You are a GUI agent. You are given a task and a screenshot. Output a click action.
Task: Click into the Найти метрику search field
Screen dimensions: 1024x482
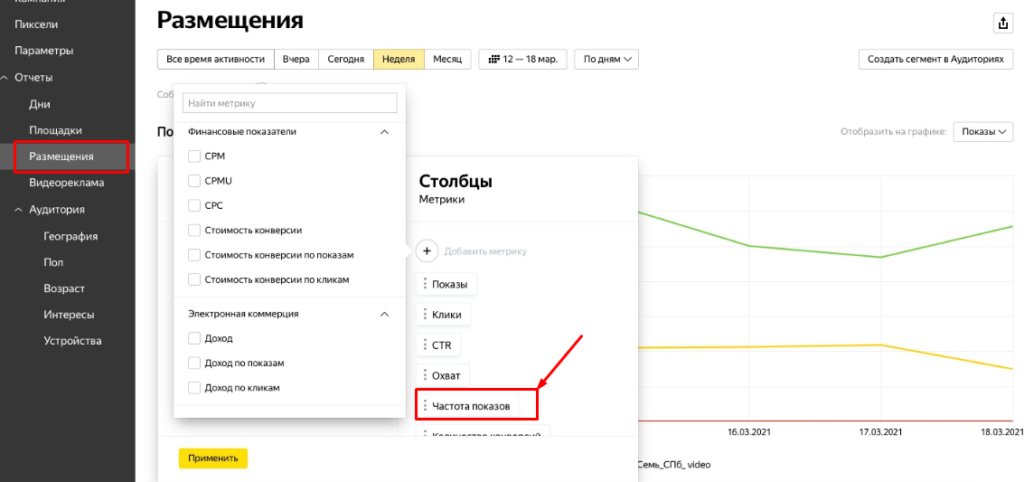[290, 103]
